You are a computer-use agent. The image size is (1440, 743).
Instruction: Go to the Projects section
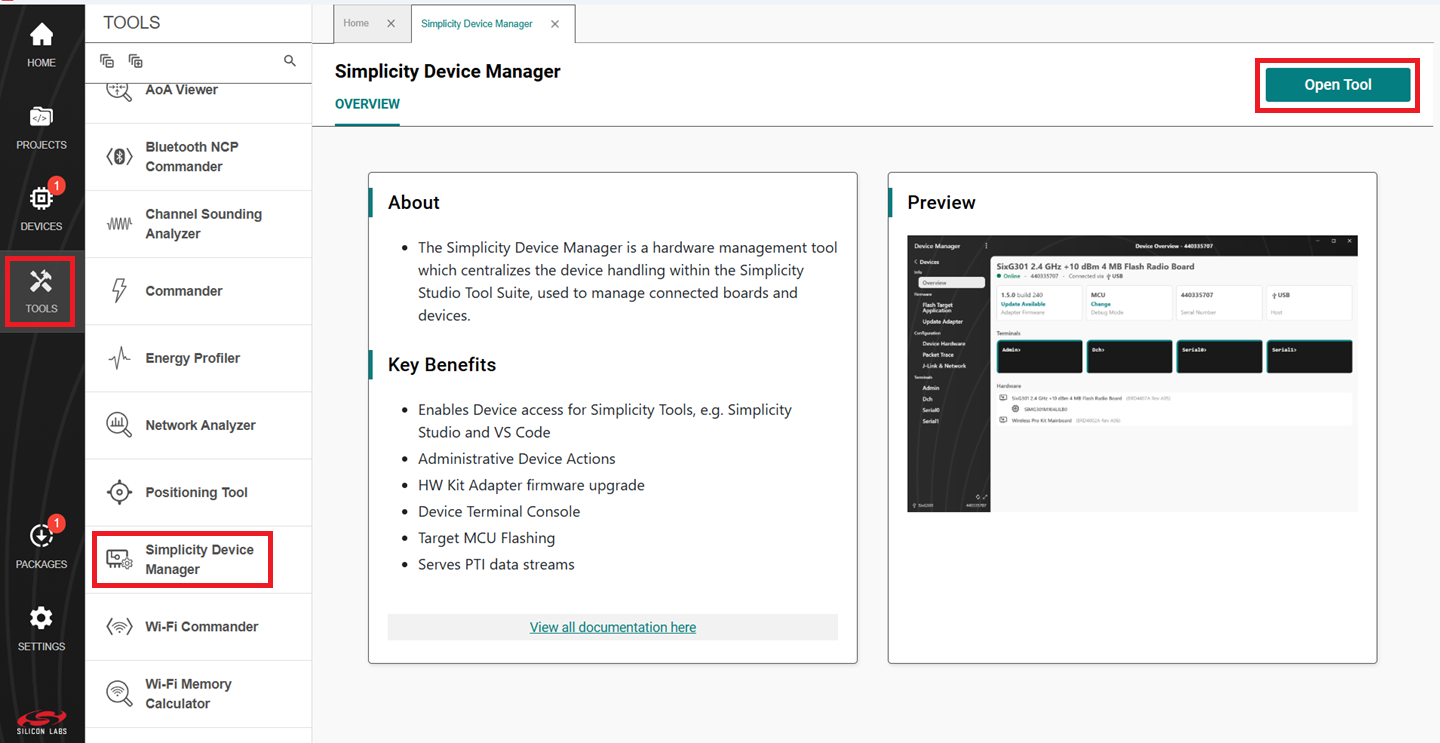pyautogui.click(x=41, y=128)
